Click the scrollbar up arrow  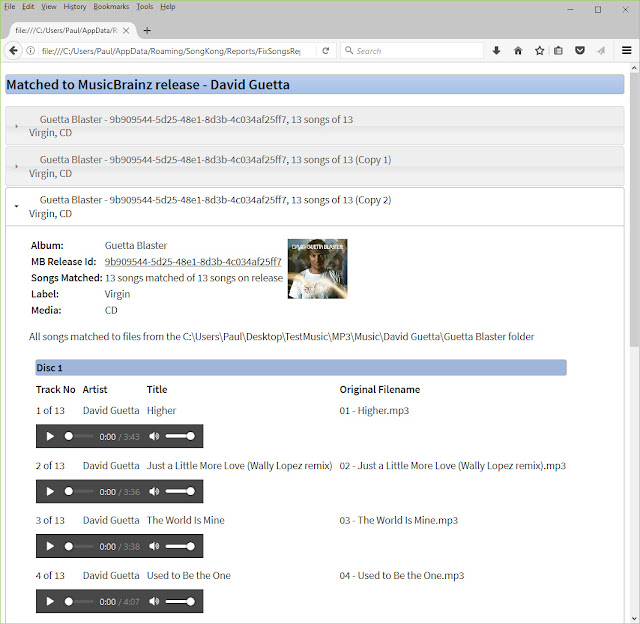[x=634, y=68]
